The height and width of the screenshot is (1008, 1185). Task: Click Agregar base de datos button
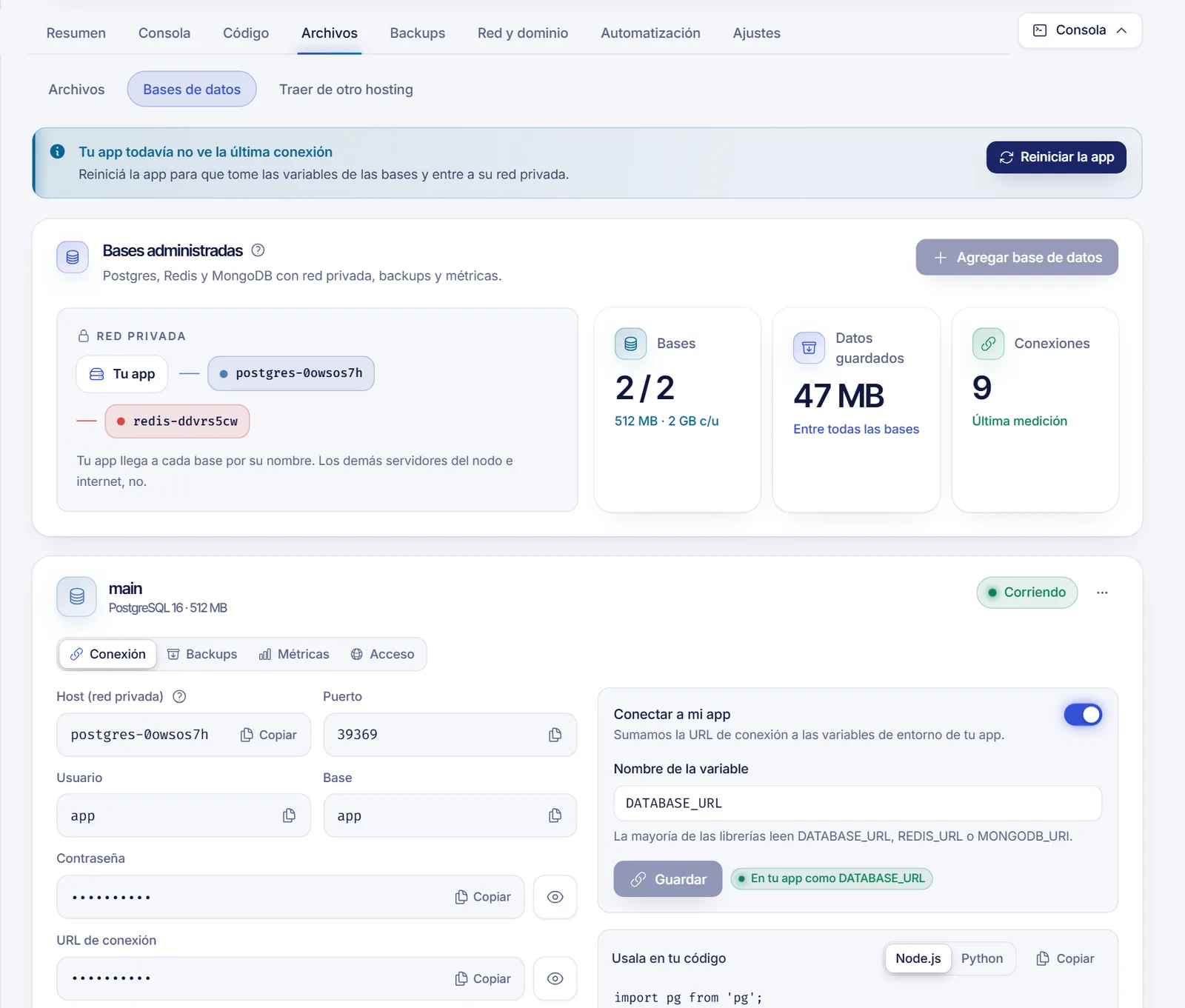point(1017,257)
